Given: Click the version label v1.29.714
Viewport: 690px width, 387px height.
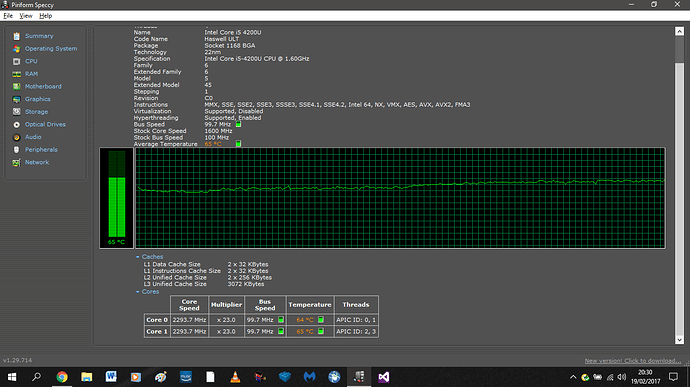Looking at the screenshot, I should [17, 360].
